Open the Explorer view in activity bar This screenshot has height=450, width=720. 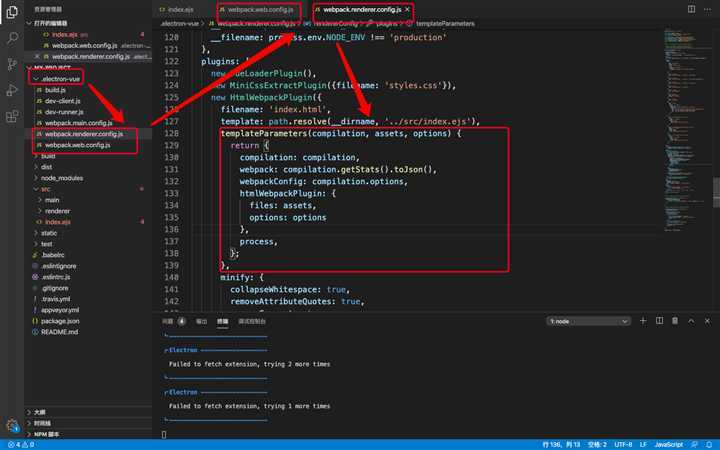(12, 12)
